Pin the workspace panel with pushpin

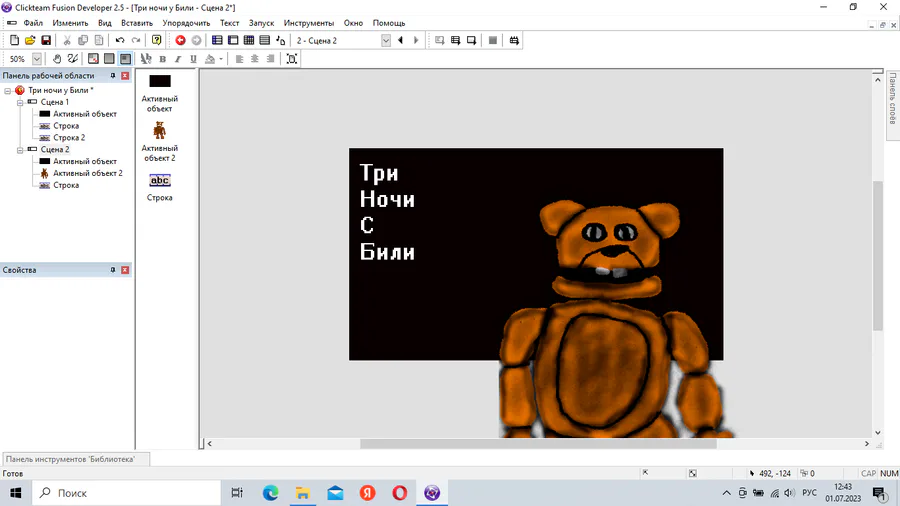tap(112, 76)
